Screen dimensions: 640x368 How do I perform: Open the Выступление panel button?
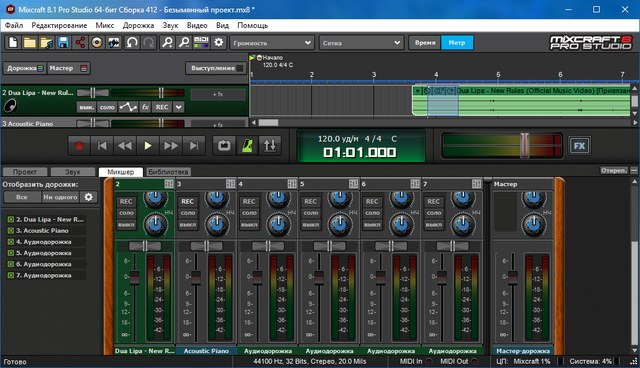[x=216, y=68]
